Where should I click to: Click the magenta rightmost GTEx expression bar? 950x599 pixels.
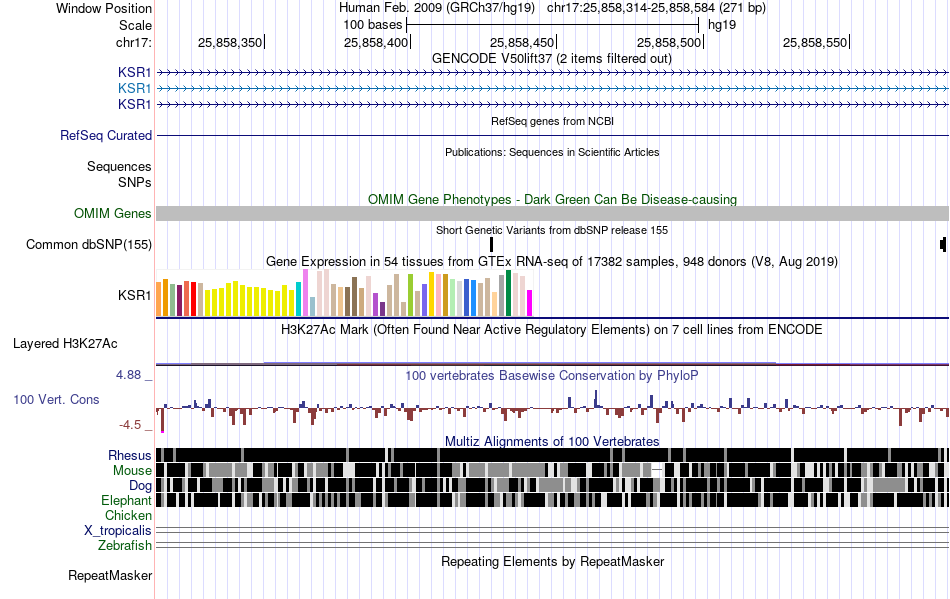(529, 303)
